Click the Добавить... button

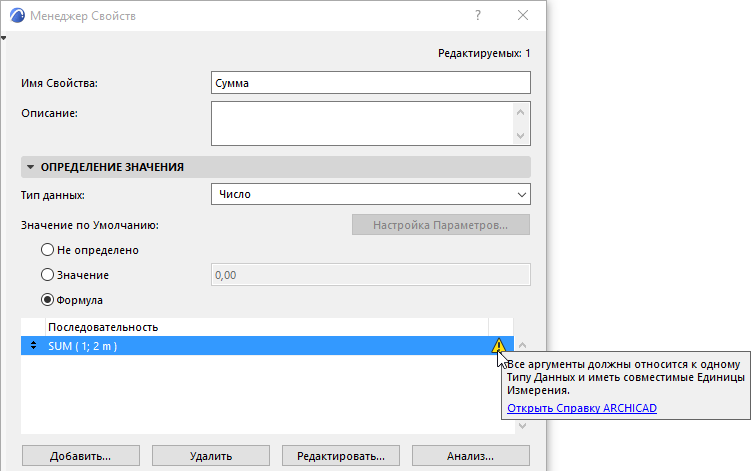point(81,456)
